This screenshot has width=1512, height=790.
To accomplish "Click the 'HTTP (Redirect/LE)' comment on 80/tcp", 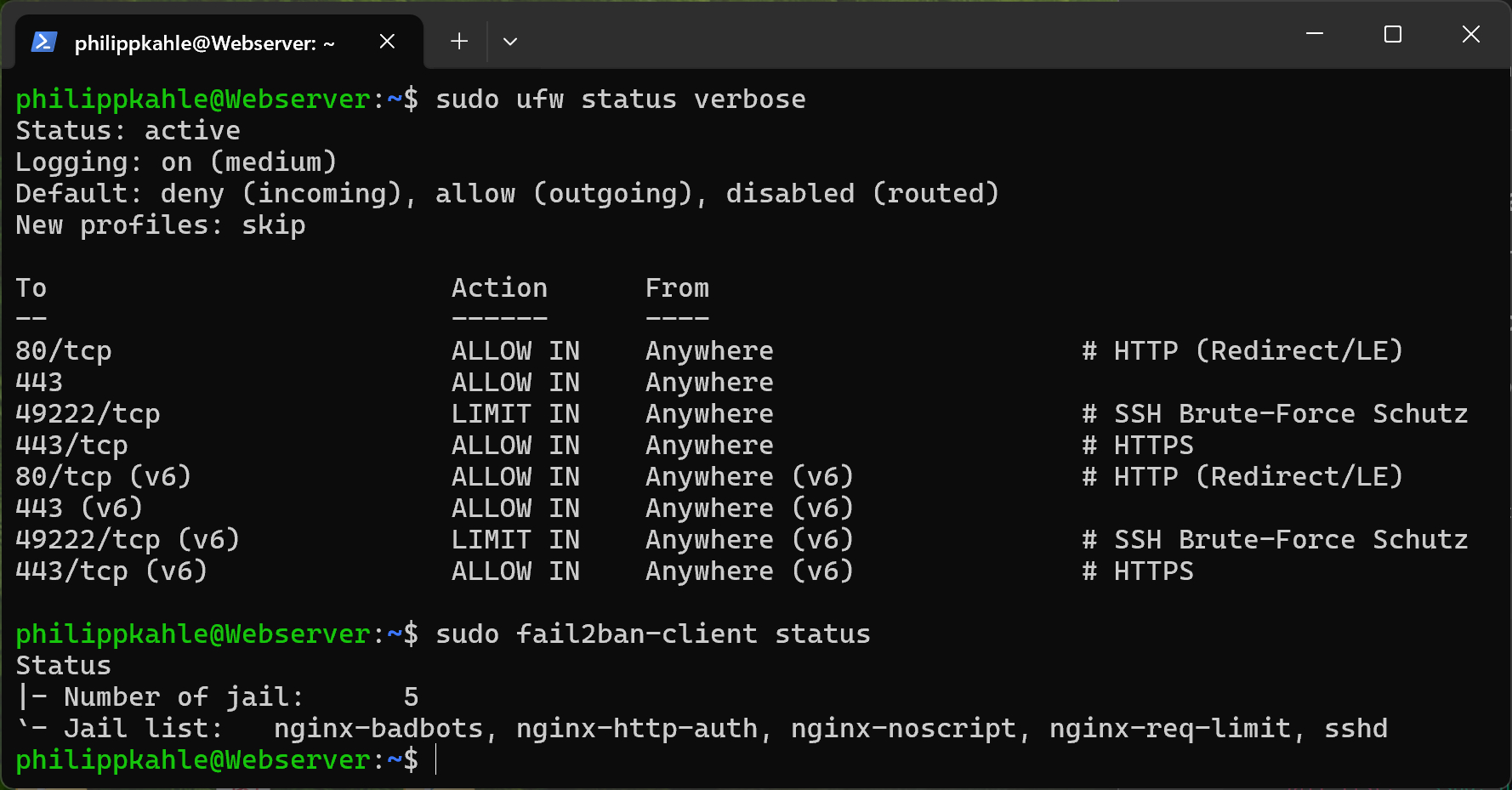I will (x=1258, y=351).
